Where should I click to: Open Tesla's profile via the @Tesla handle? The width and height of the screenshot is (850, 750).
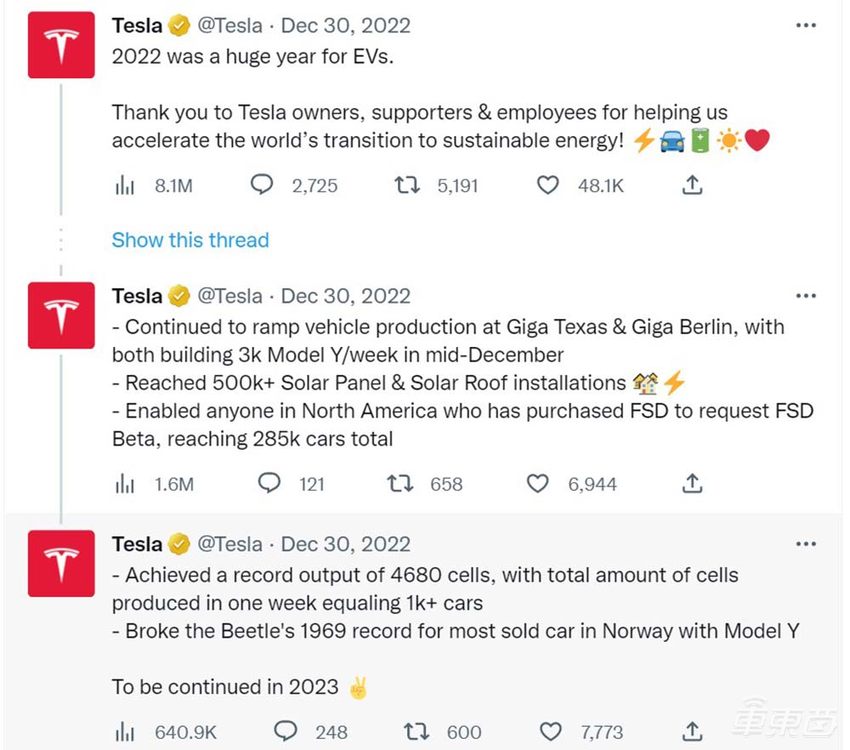pos(232,25)
